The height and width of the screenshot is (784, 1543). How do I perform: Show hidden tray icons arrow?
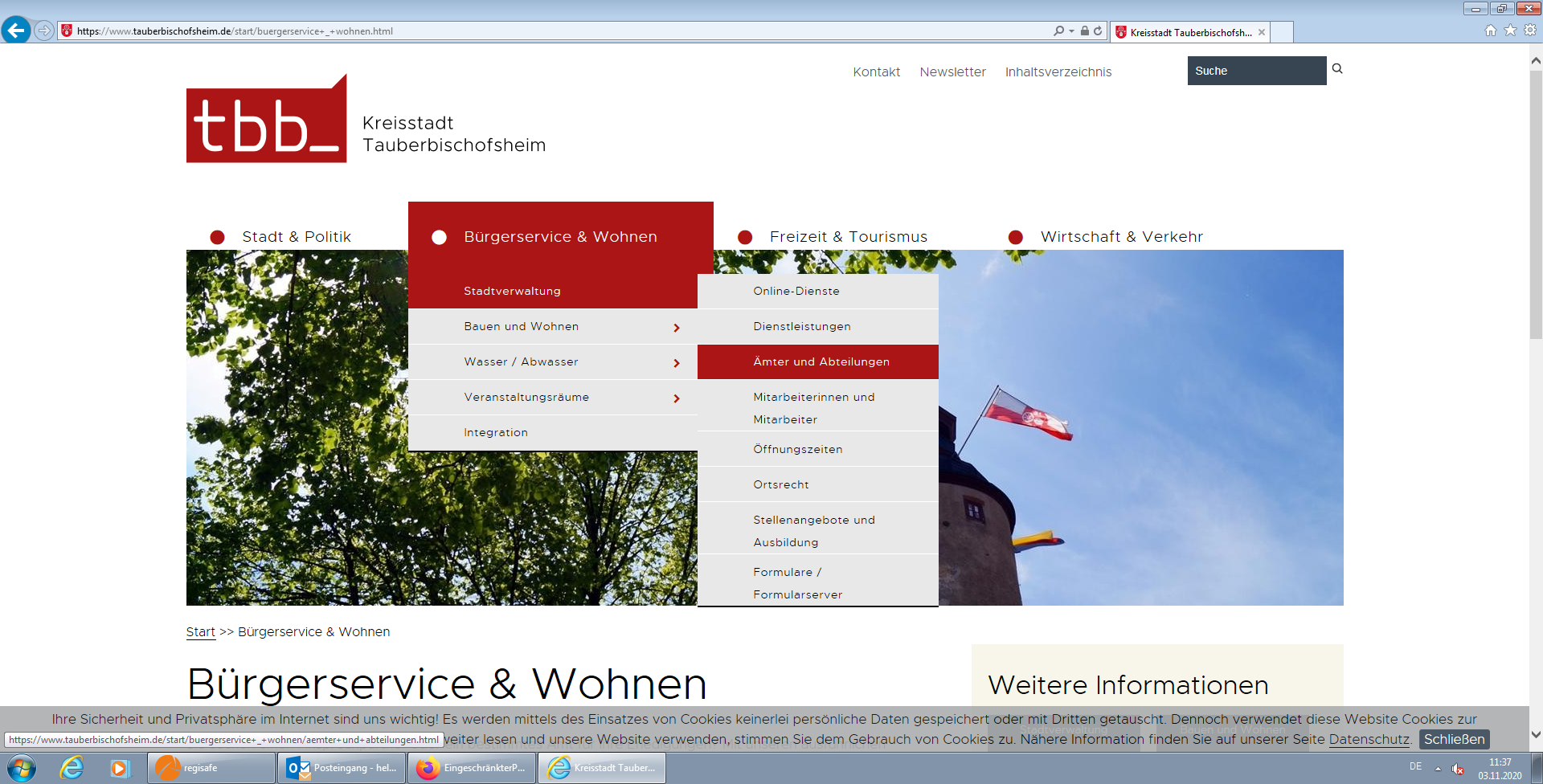point(1438,769)
